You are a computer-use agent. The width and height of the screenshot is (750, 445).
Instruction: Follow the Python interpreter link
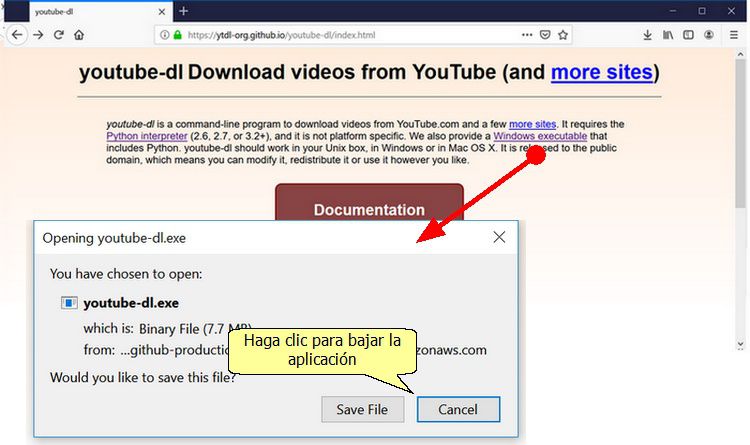(147, 136)
